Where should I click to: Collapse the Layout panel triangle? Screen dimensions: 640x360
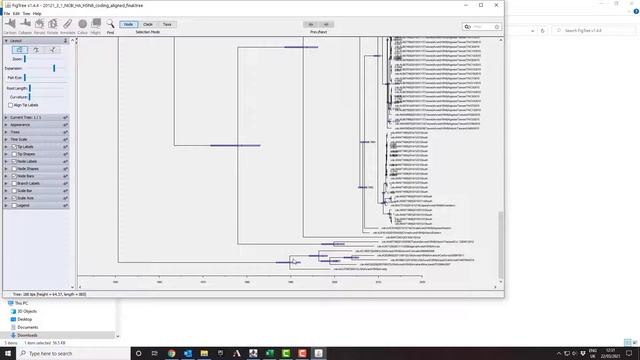coord(6,41)
